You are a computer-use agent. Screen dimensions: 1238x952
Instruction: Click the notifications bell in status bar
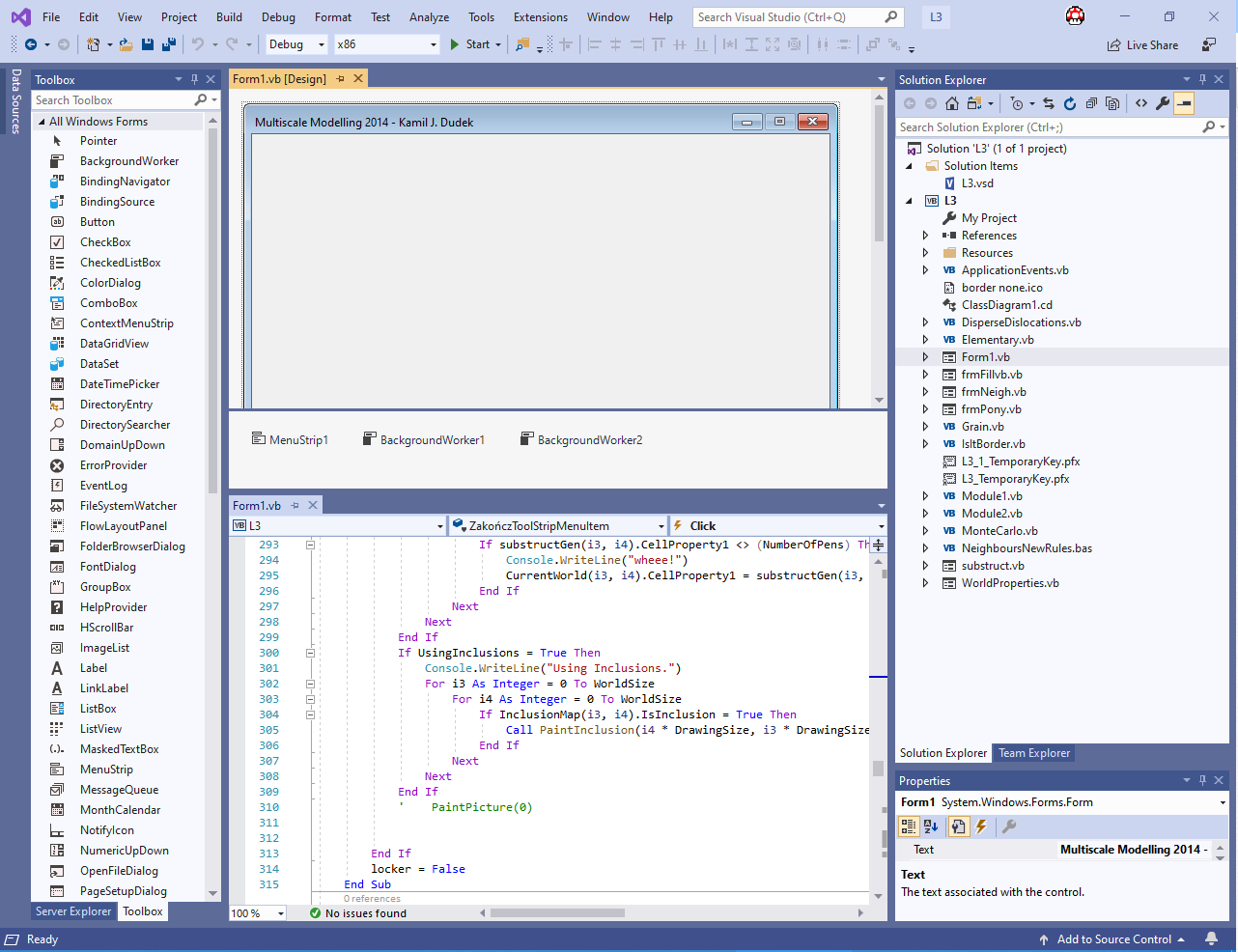click(x=1211, y=939)
